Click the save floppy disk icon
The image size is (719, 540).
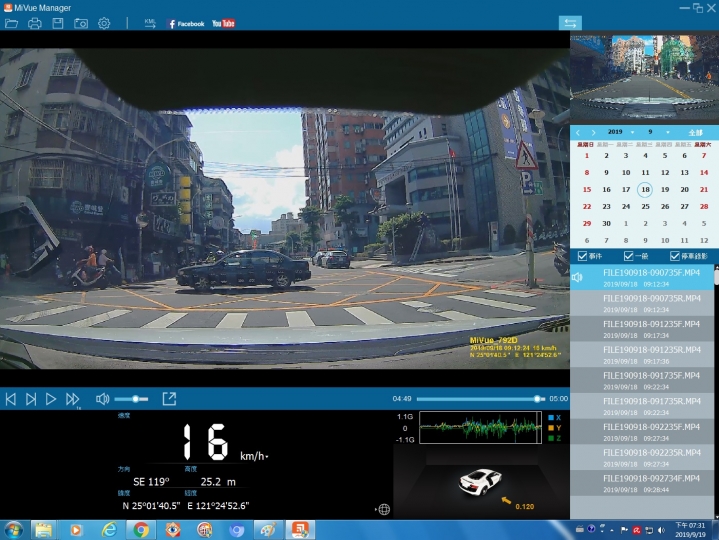click(58, 23)
